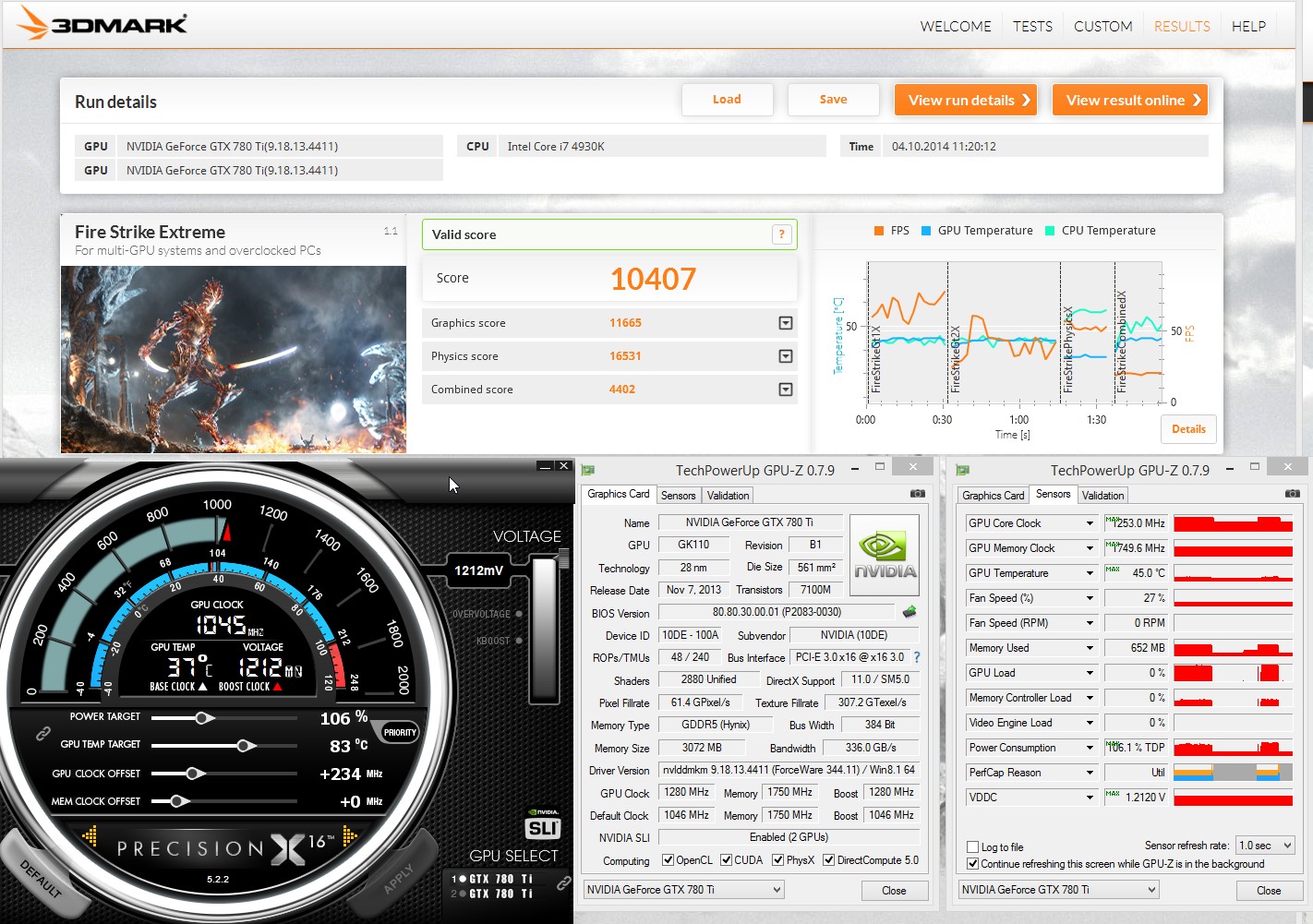Click the Bus Interface question mark icon

[x=917, y=657]
